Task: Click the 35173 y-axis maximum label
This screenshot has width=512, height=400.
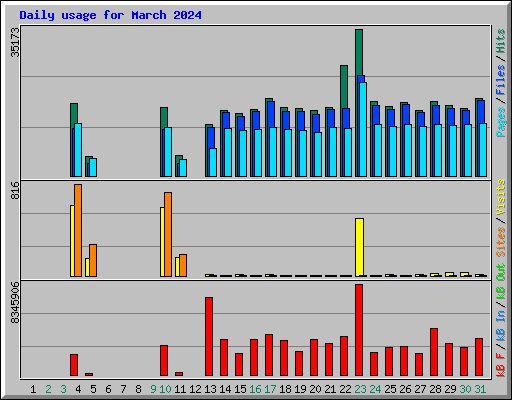Action: tap(15, 42)
